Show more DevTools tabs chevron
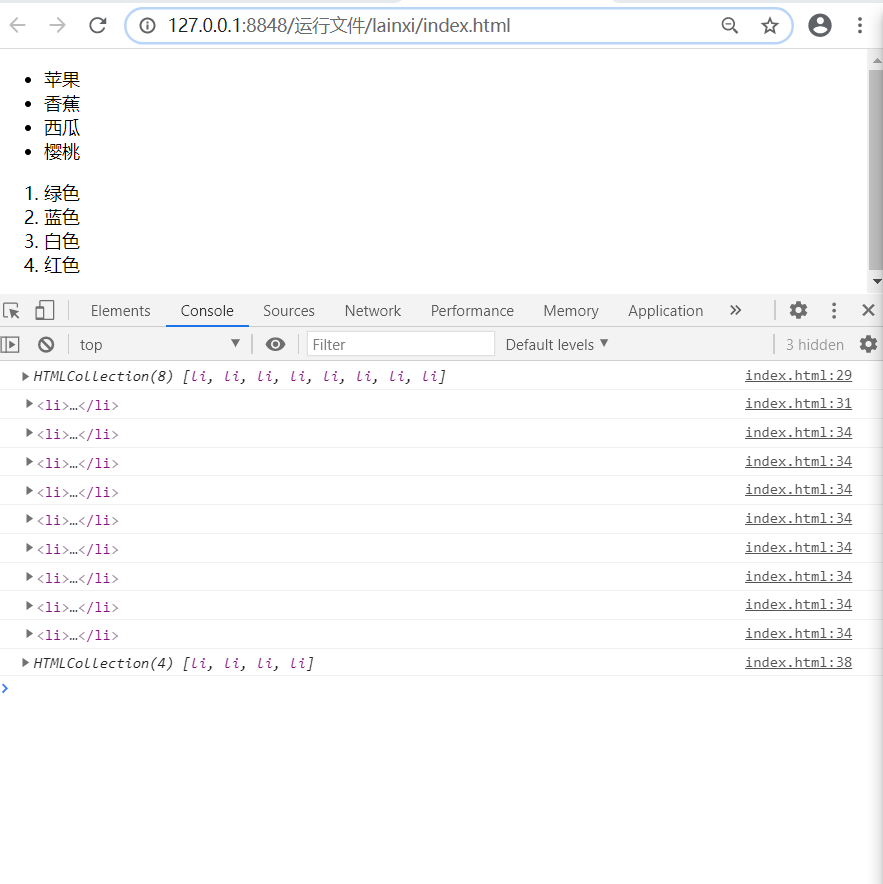The width and height of the screenshot is (883, 884). click(735, 310)
